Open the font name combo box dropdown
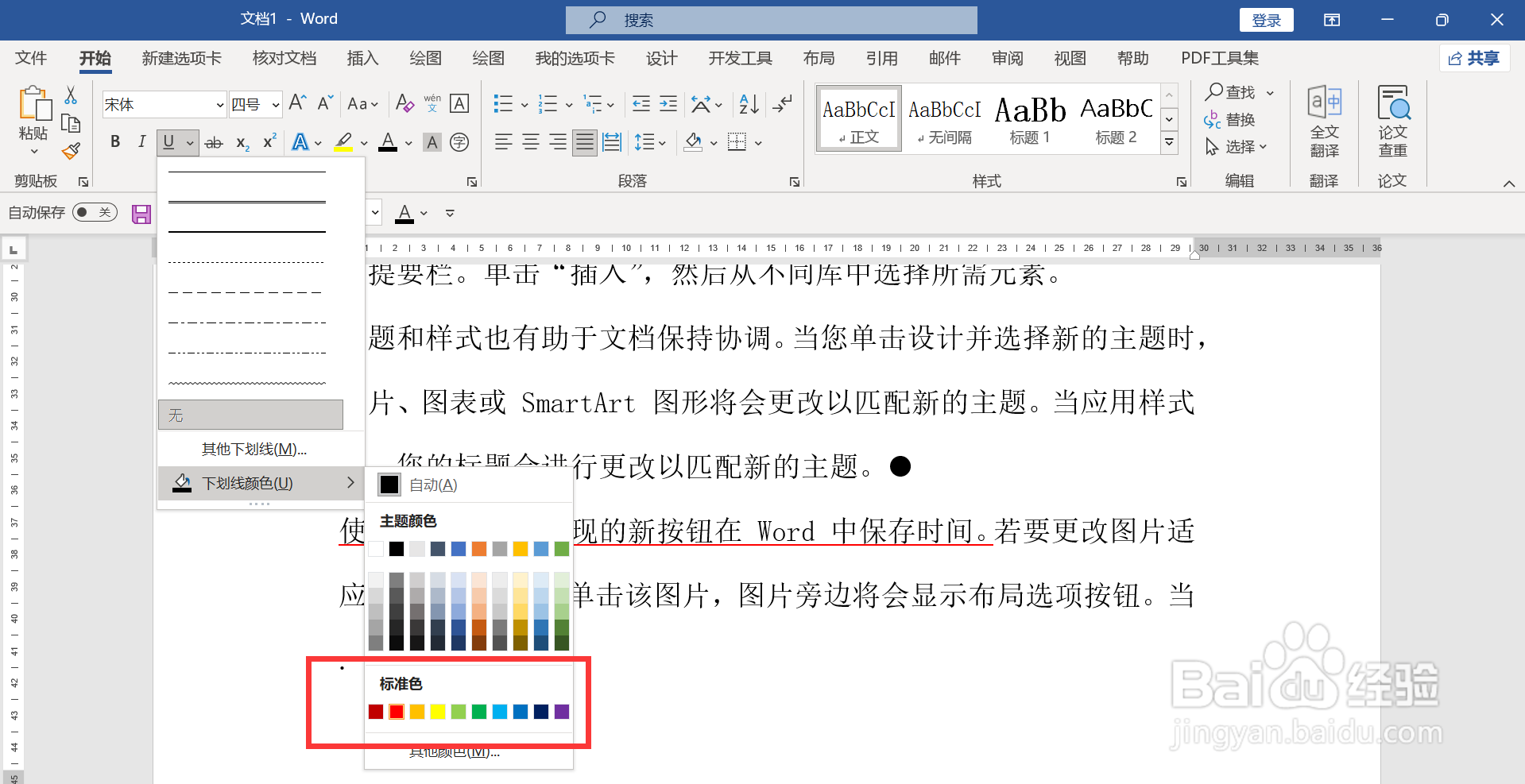This screenshot has width=1525, height=784. [220, 104]
